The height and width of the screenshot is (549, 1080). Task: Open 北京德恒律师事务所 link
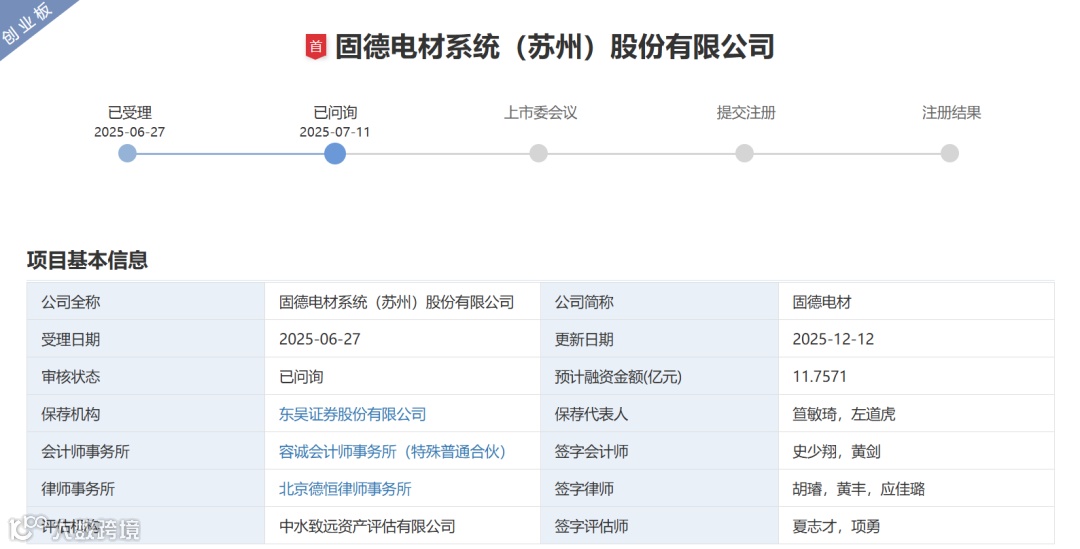(x=344, y=489)
